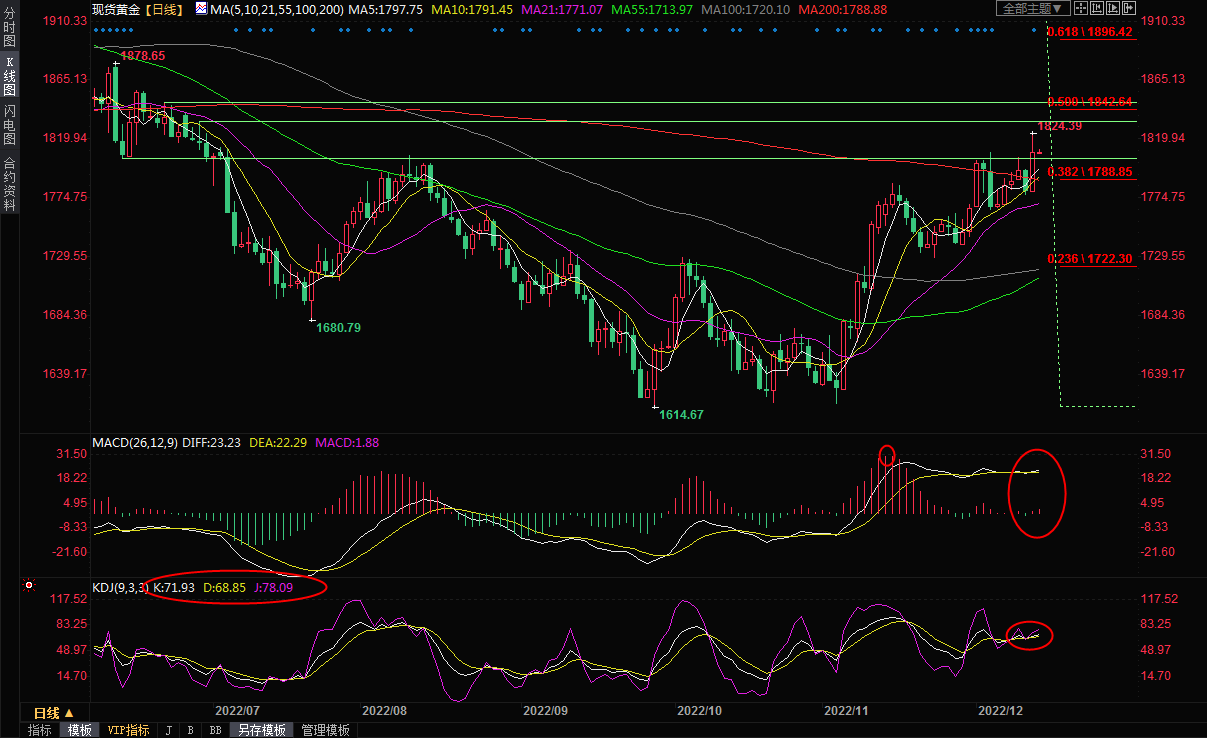The width and height of the screenshot is (1207, 738).
Task: Click the 管理模板 button
Action: tap(325, 731)
